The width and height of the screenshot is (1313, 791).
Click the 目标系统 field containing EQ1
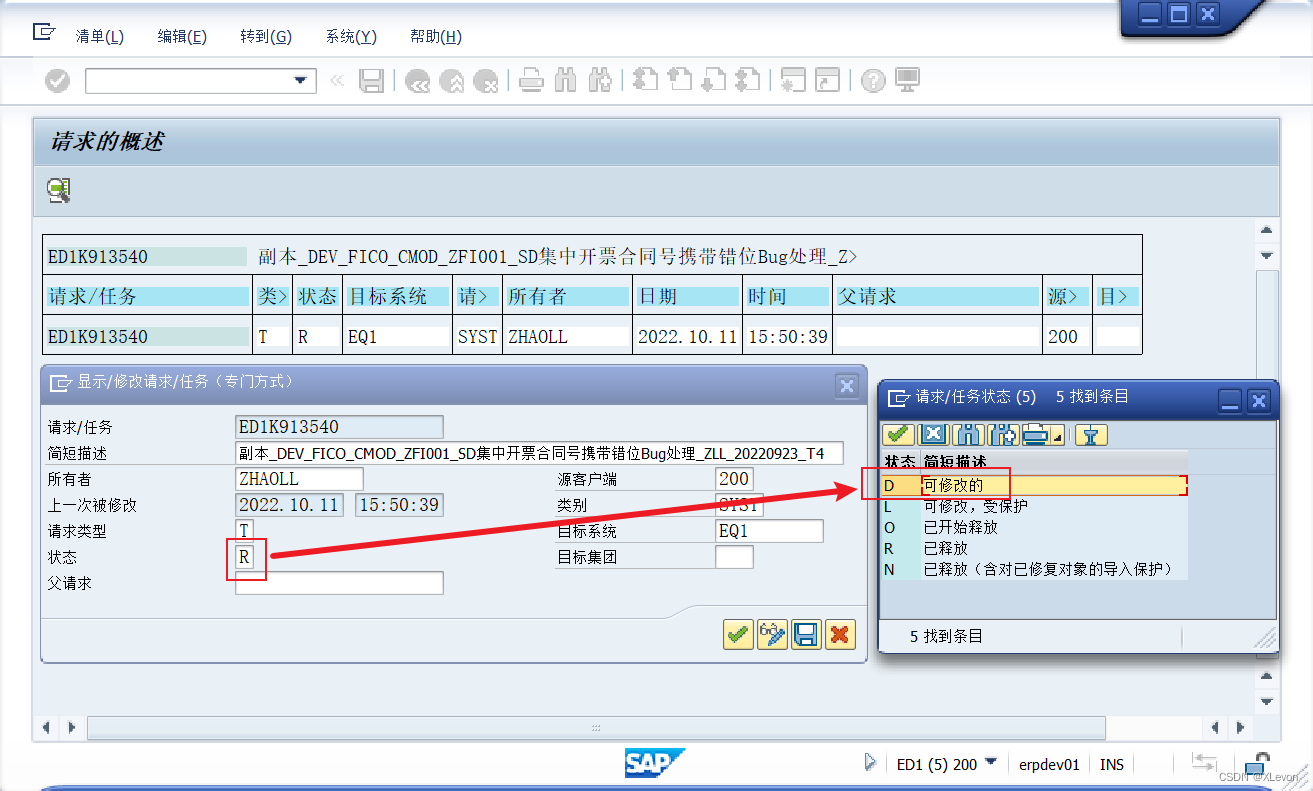coord(769,531)
